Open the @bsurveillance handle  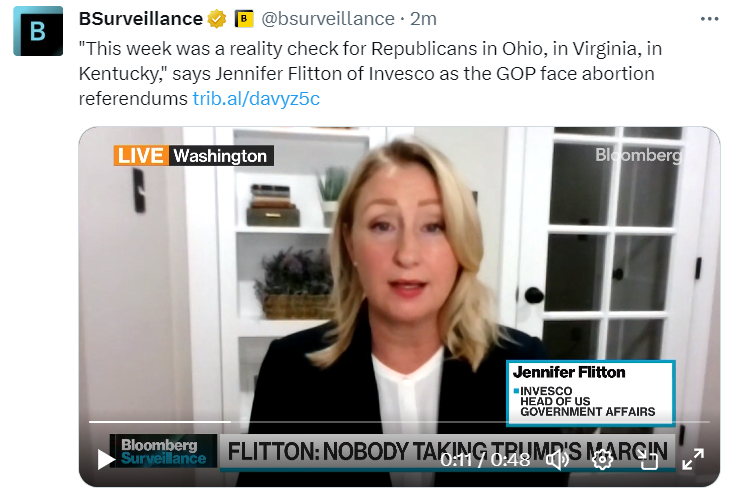click(328, 19)
